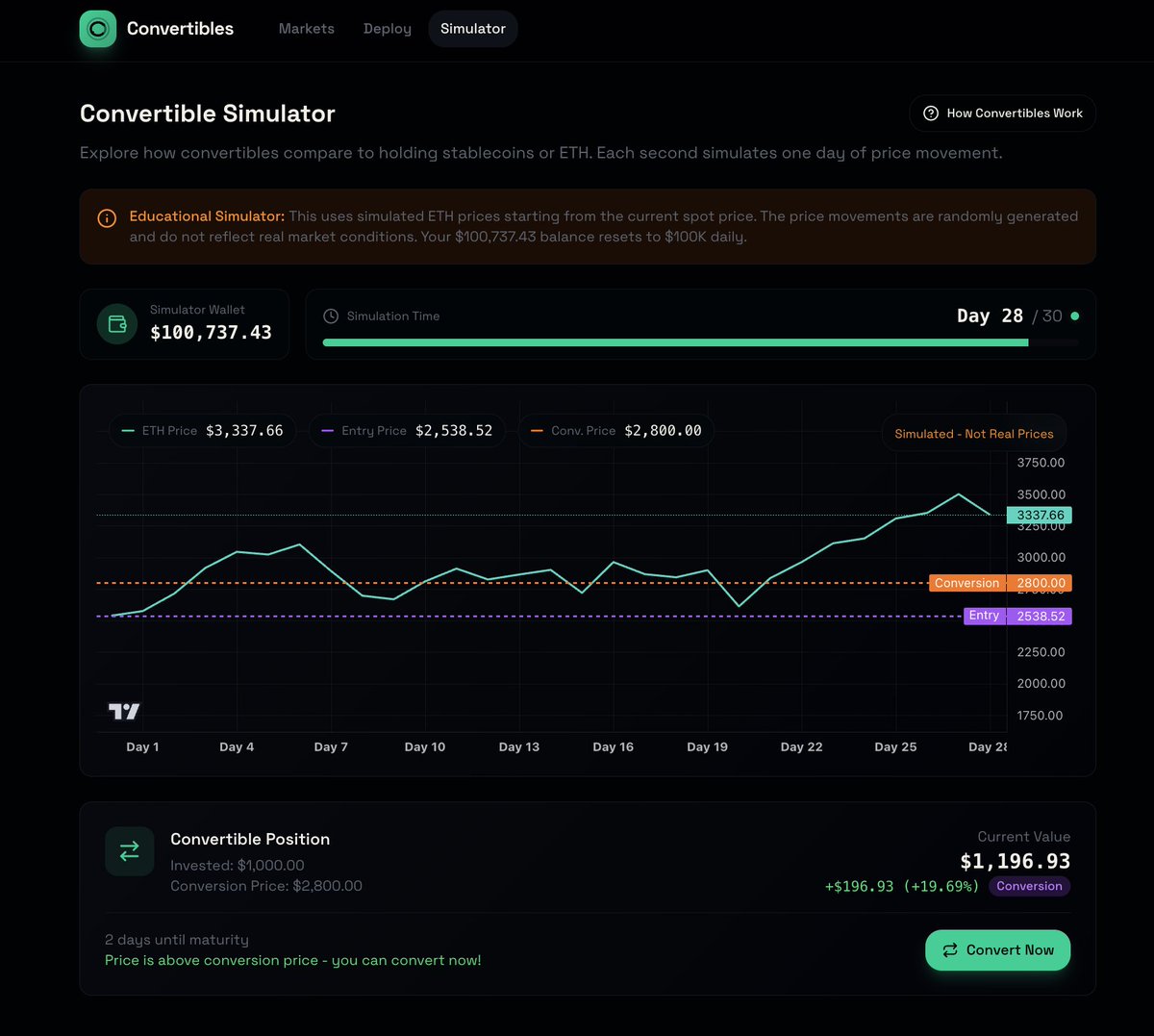The width and height of the screenshot is (1154, 1036).
Task: Open How Convertibles Work help button
Action: [1002, 114]
